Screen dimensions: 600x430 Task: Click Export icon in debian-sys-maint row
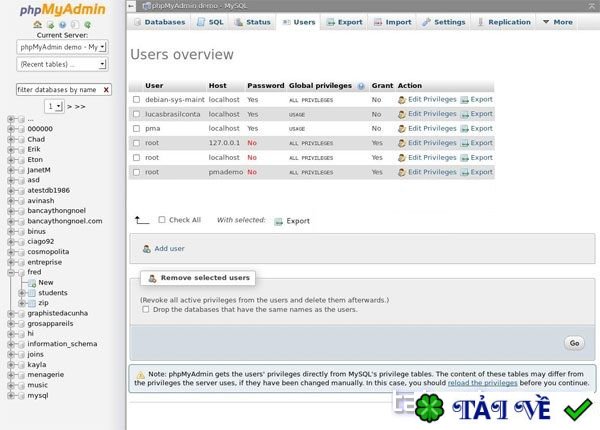click(x=465, y=100)
